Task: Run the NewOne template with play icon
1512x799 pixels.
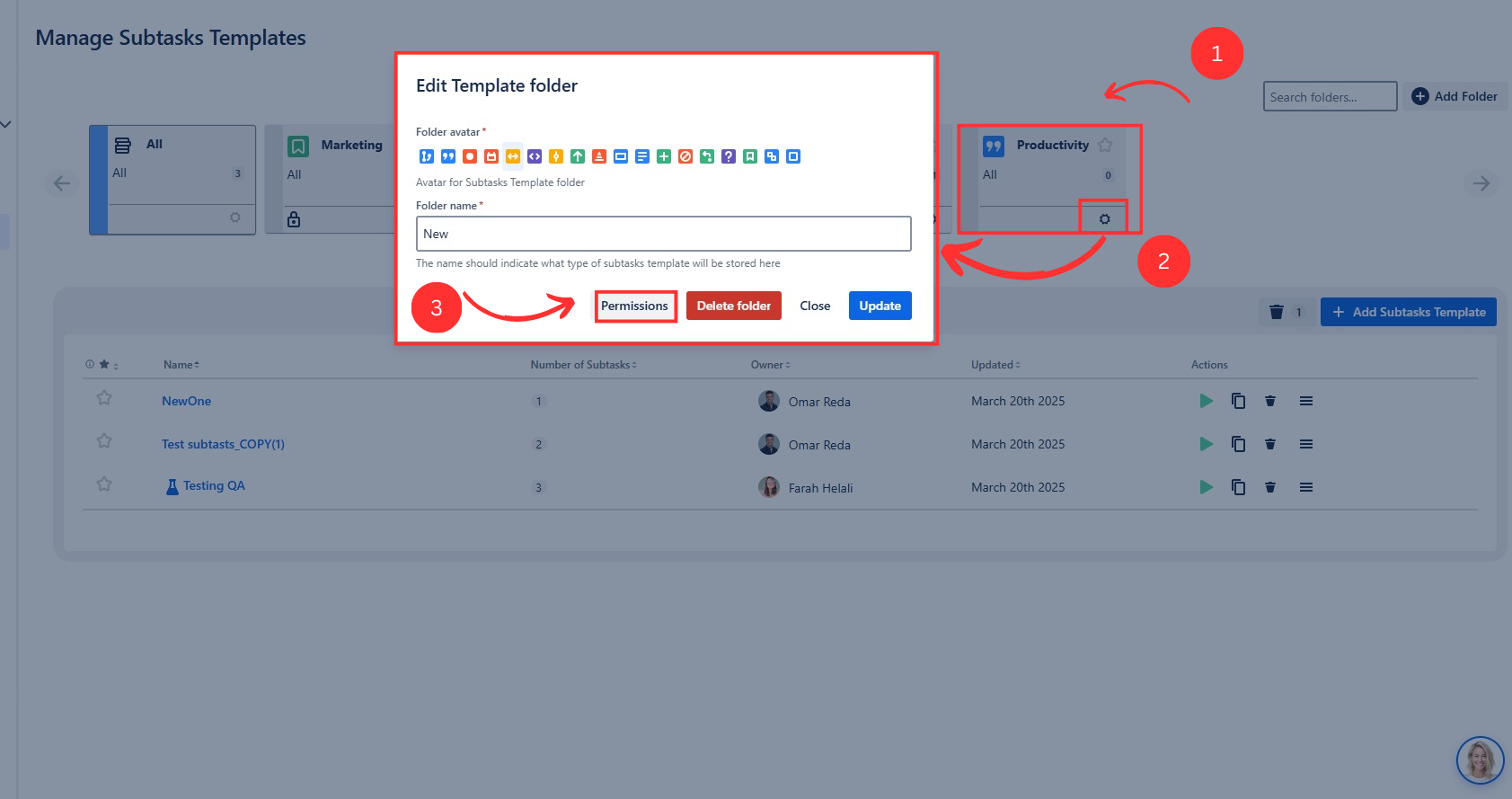Action: click(x=1206, y=401)
